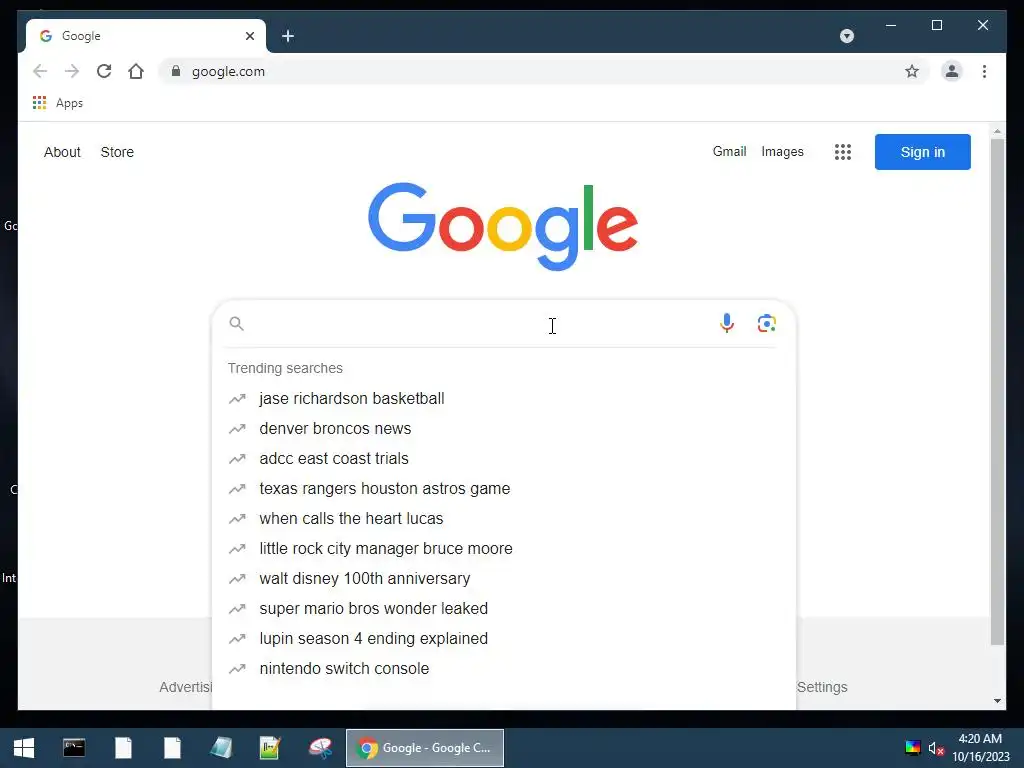Image resolution: width=1024 pixels, height=768 pixels.
Task: Click the voice search microphone icon
Action: 726,323
